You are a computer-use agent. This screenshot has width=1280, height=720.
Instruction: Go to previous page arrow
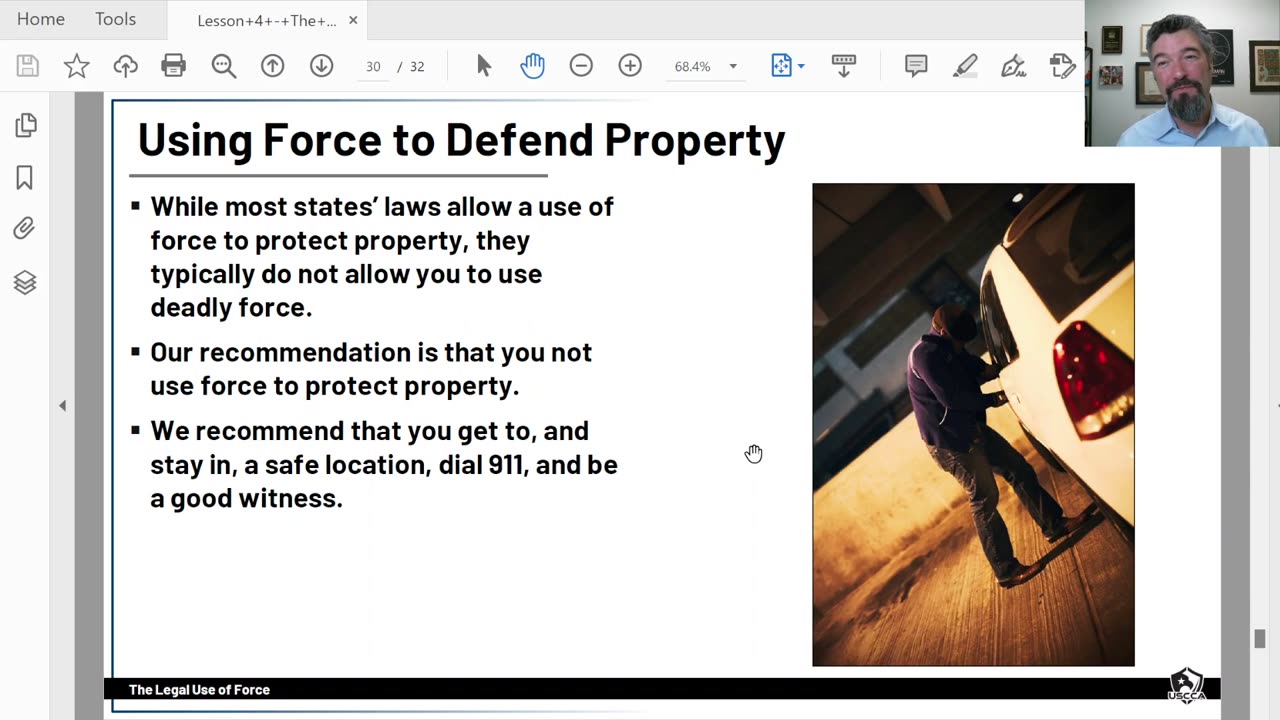pyautogui.click(x=272, y=66)
